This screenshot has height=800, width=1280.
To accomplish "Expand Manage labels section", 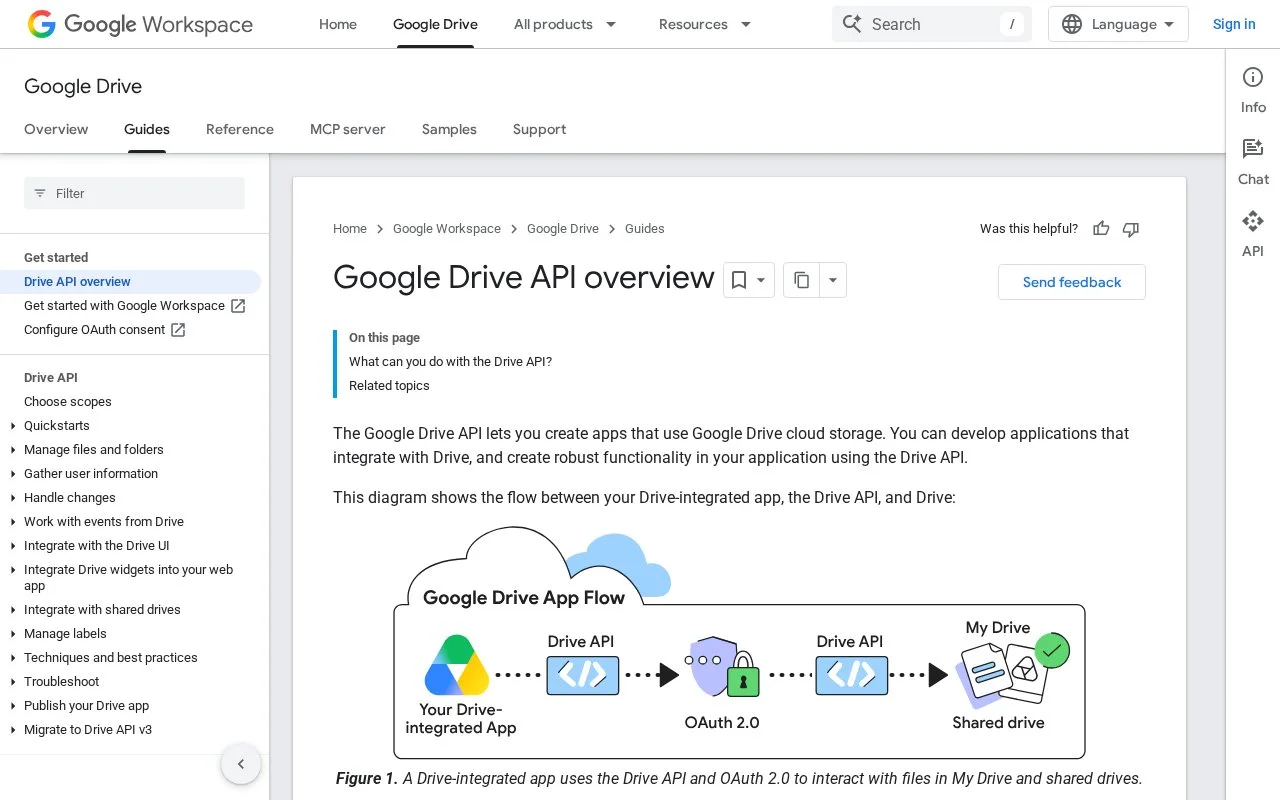I will [13, 634].
